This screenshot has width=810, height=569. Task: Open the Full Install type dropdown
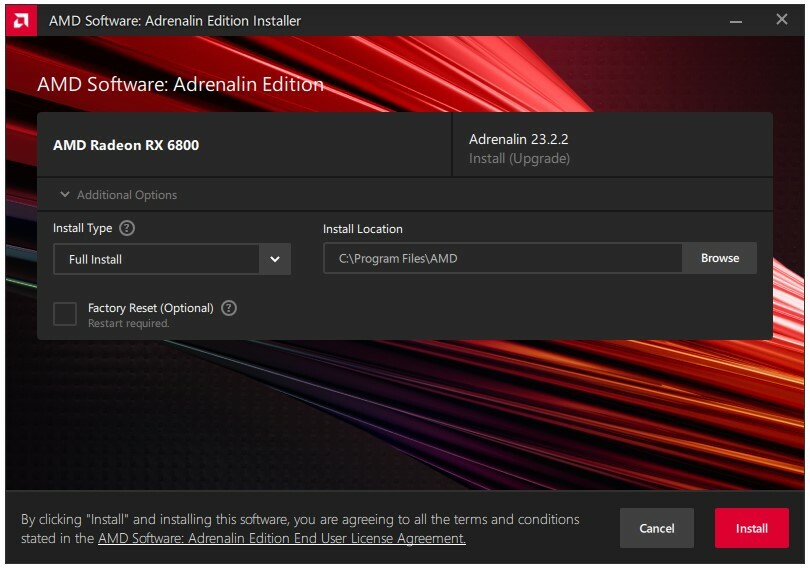tap(172, 259)
